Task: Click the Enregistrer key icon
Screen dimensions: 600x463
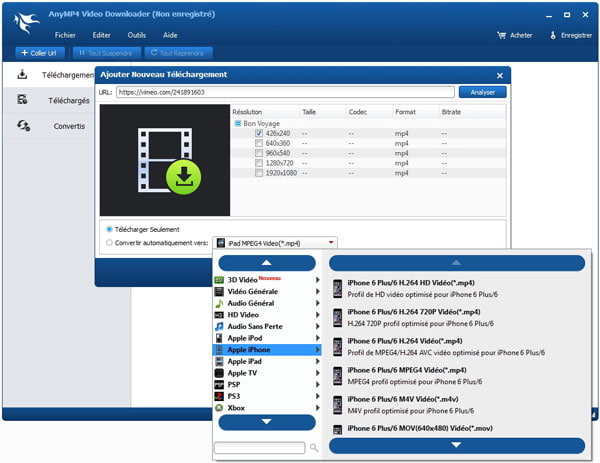Action: [553, 35]
